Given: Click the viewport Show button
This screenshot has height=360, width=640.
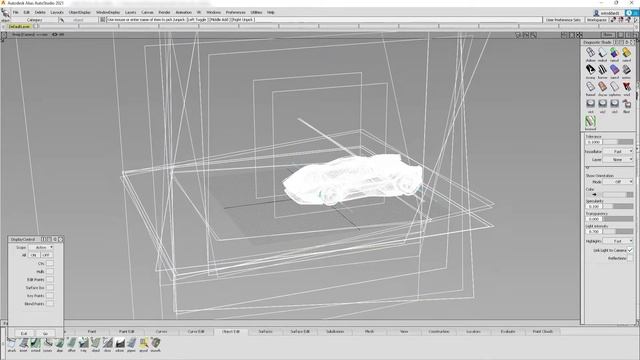Looking at the screenshot, I should (608, 35).
